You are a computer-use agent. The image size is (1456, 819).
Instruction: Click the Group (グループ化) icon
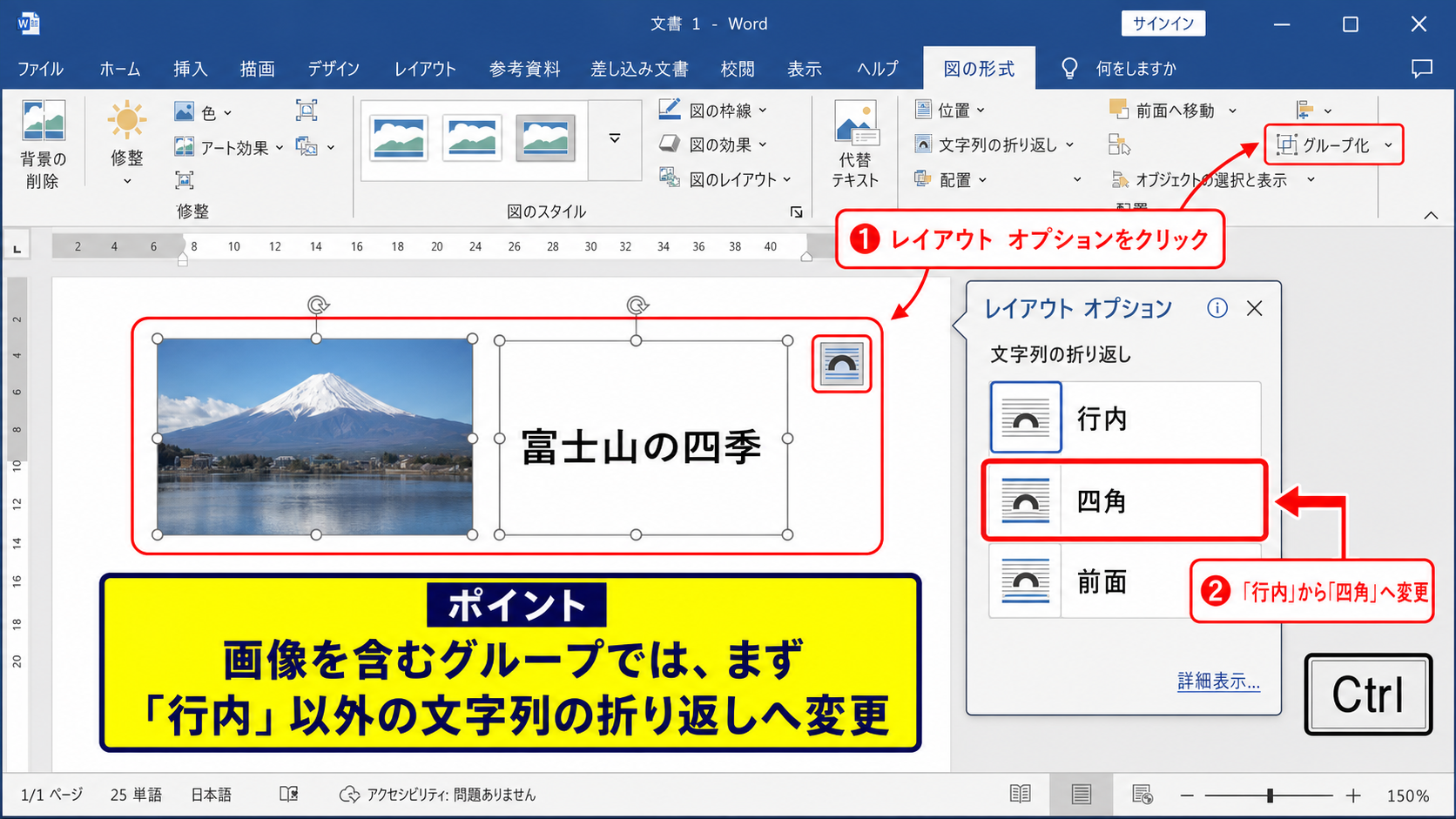[x=1287, y=144]
